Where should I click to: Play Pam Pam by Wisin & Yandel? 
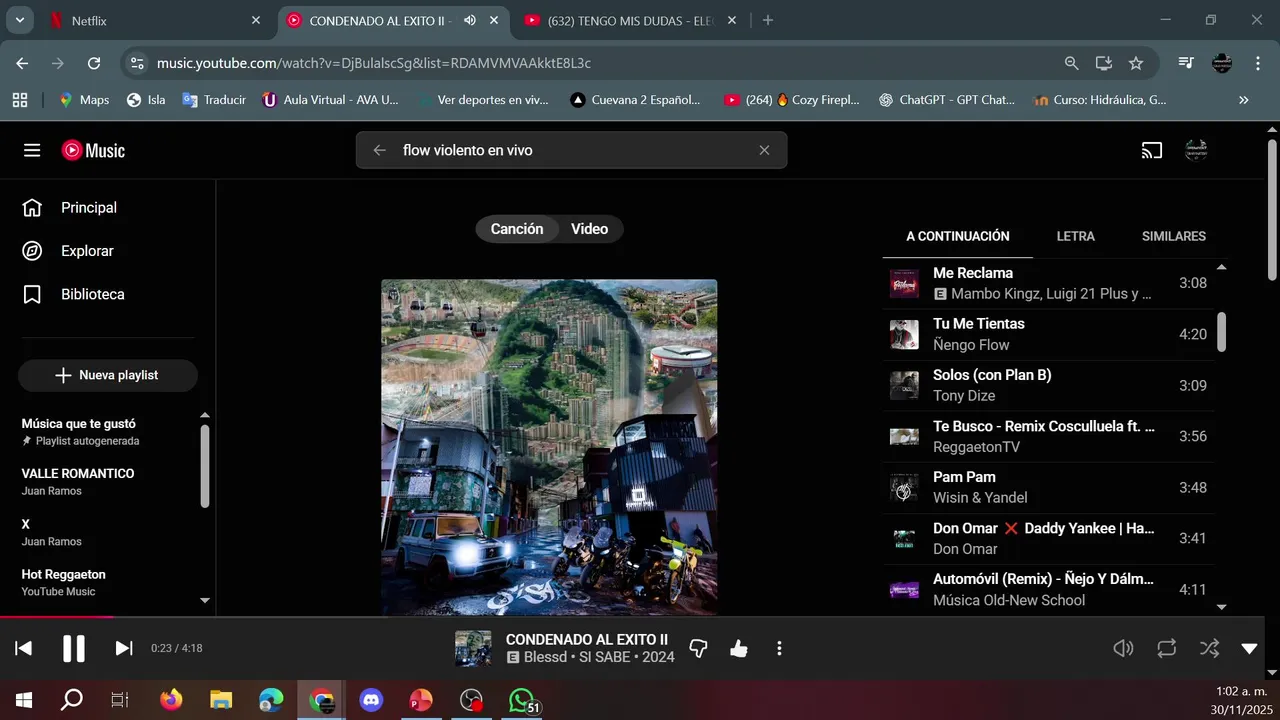click(x=1048, y=487)
